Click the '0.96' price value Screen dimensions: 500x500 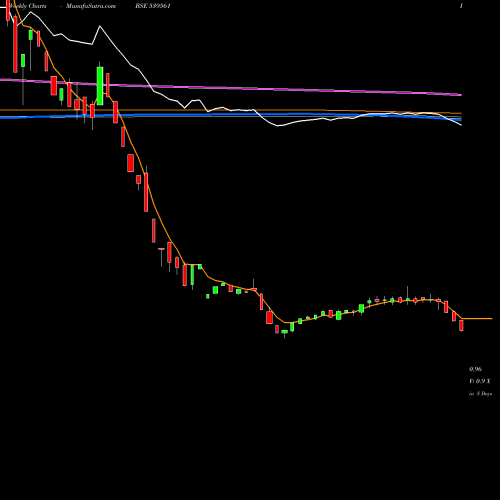pos(475,369)
